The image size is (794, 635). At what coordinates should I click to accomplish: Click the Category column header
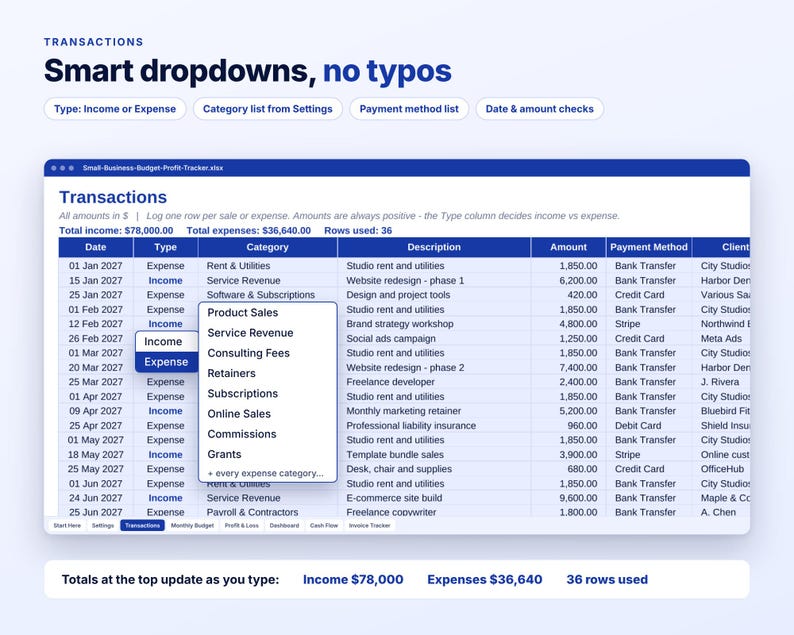(x=267, y=247)
